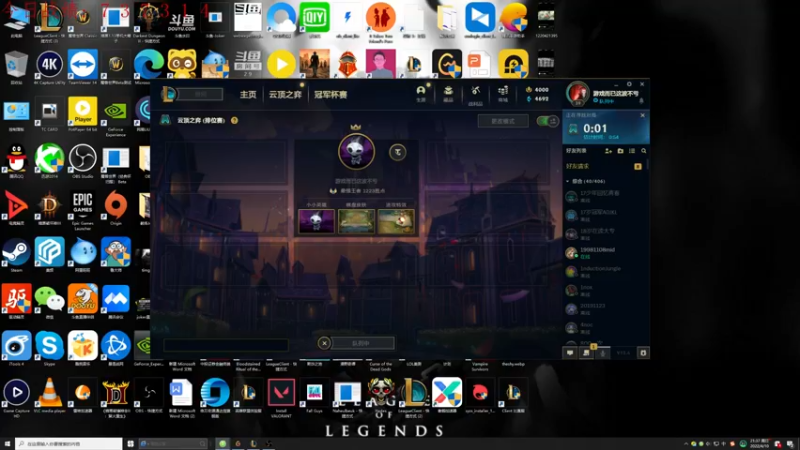Open the Microsoft Edge desktop shortcut
The width and height of the screenshot is (800, 450).
click(148, 66)
